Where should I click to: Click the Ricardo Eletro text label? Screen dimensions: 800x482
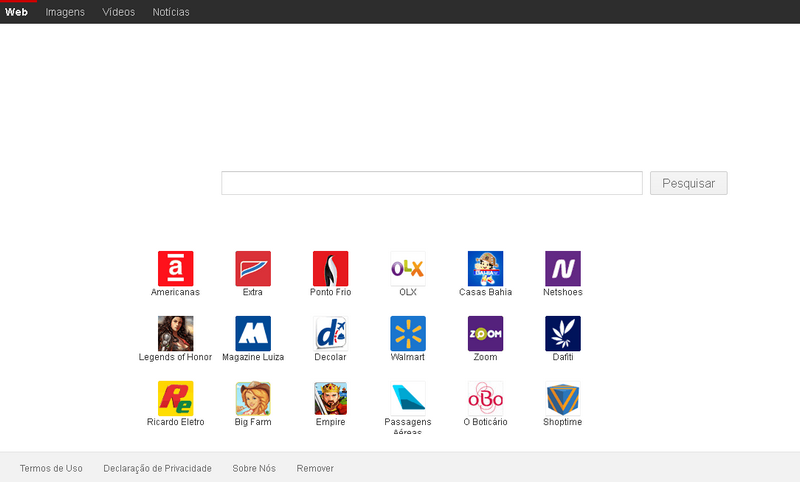tap(176, 422)
